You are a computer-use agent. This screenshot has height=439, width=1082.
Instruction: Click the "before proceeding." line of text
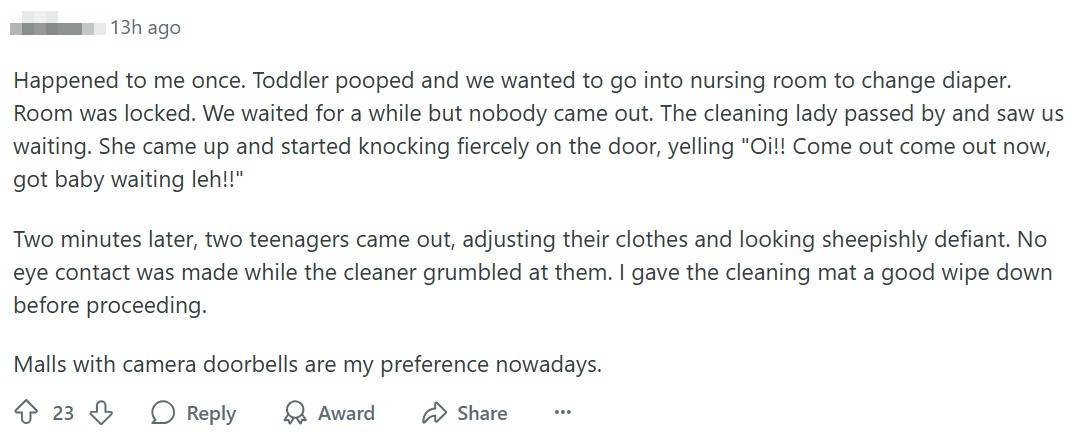coord(110,306)
